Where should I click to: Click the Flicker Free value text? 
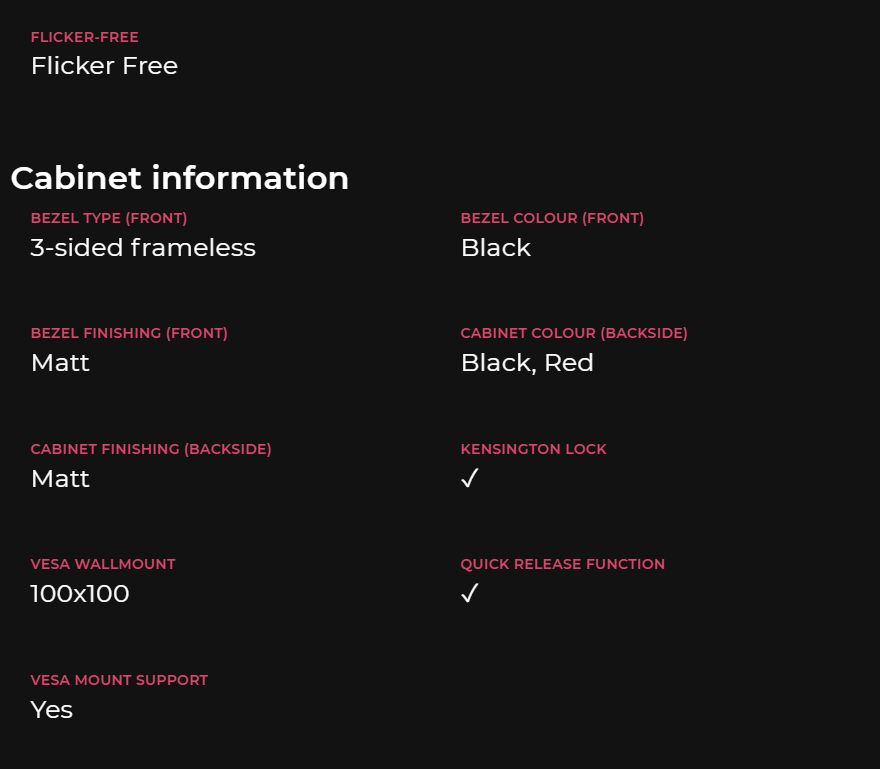coord(104,66)
